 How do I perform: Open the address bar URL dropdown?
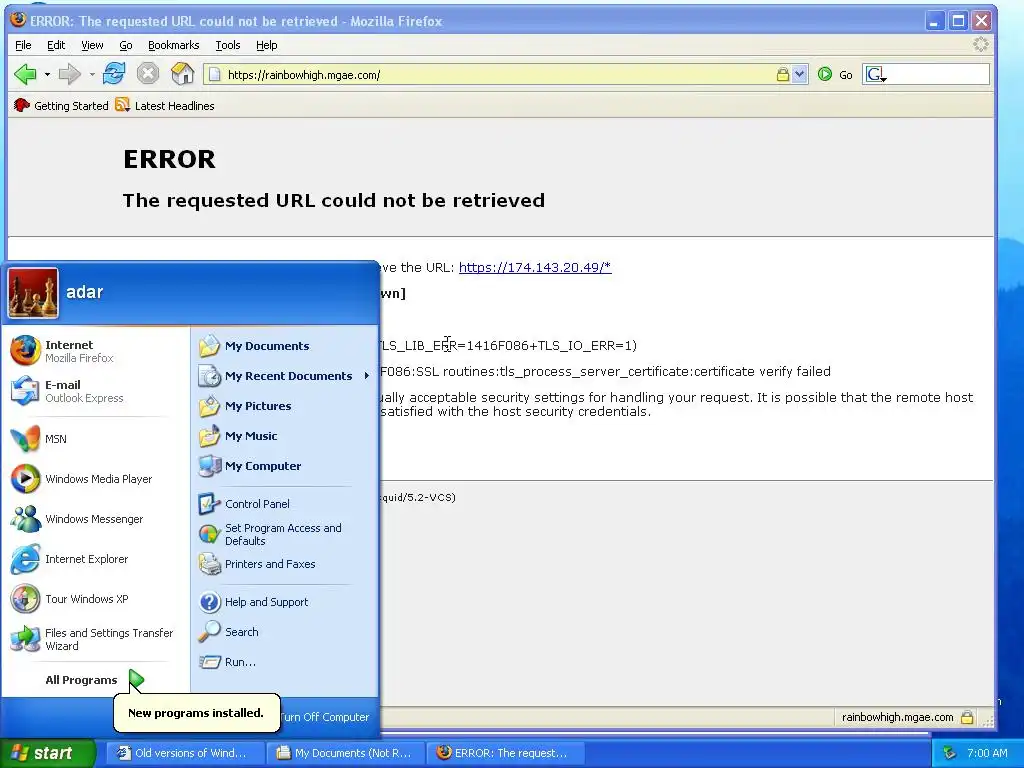(x=799, y=74)
